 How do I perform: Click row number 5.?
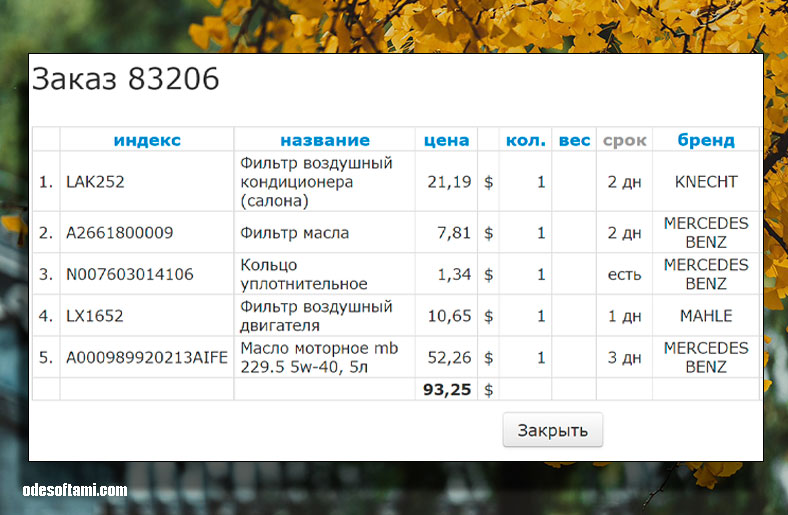click(46, 357)
